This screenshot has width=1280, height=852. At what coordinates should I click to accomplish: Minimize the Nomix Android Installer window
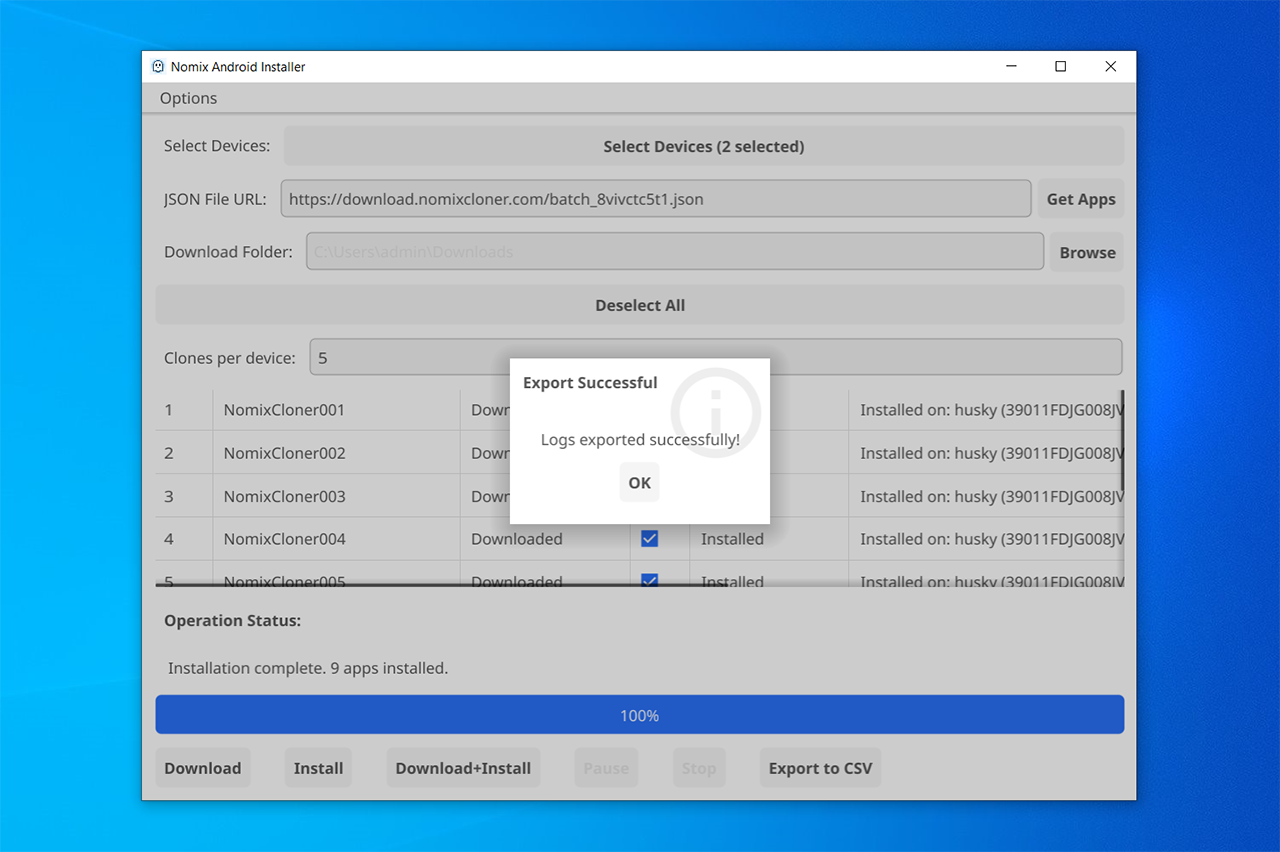point(1011,67)
